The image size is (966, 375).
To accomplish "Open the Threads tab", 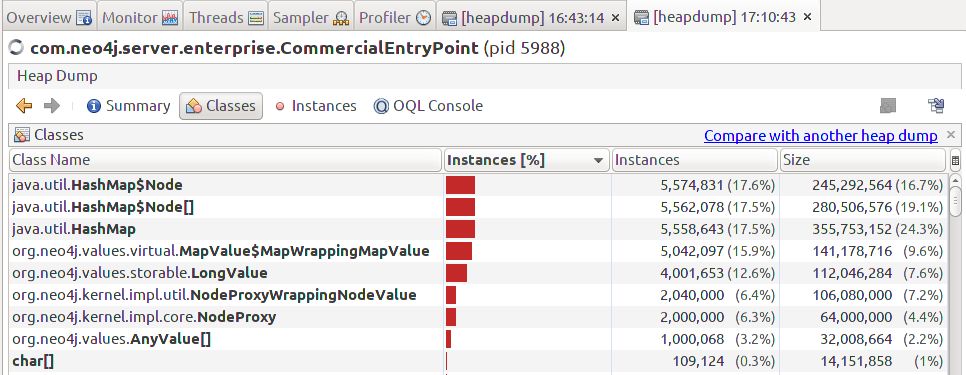I will pos(226,18).
